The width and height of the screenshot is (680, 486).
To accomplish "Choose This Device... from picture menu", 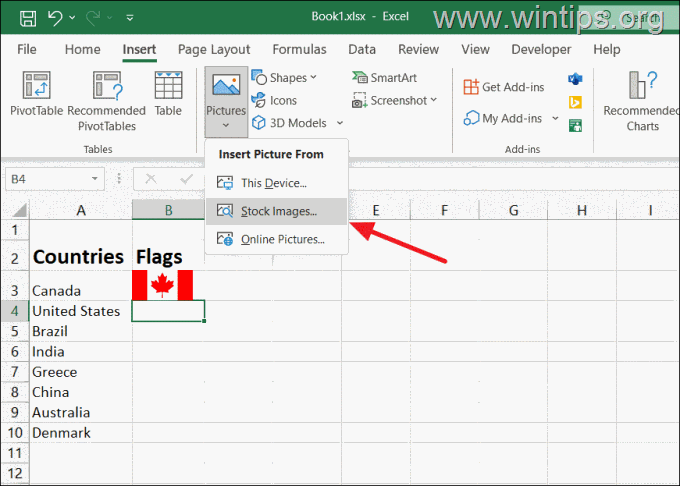I will (x=276, y=183).
